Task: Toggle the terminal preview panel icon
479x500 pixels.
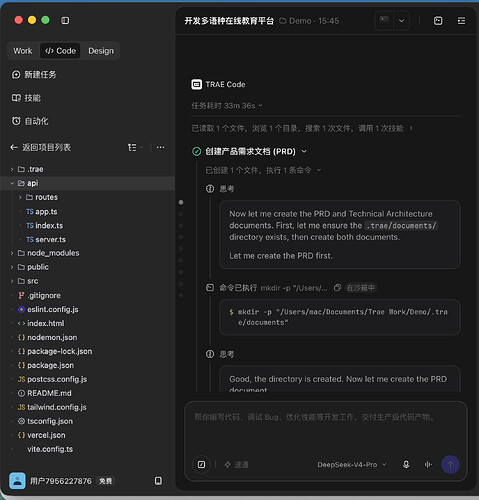Action: point(438,21)
